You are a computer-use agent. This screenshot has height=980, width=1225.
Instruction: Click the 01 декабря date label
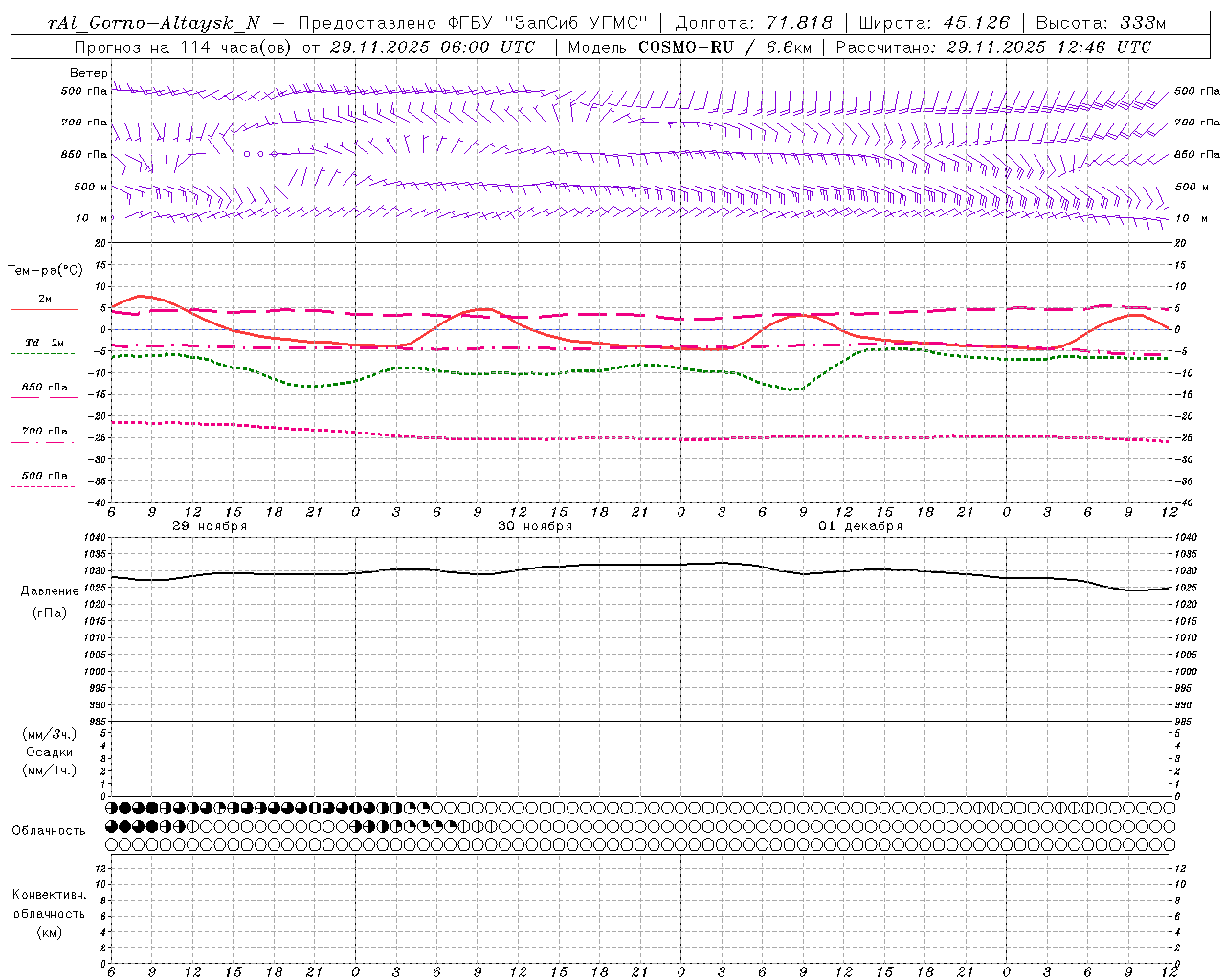(860, 526)
